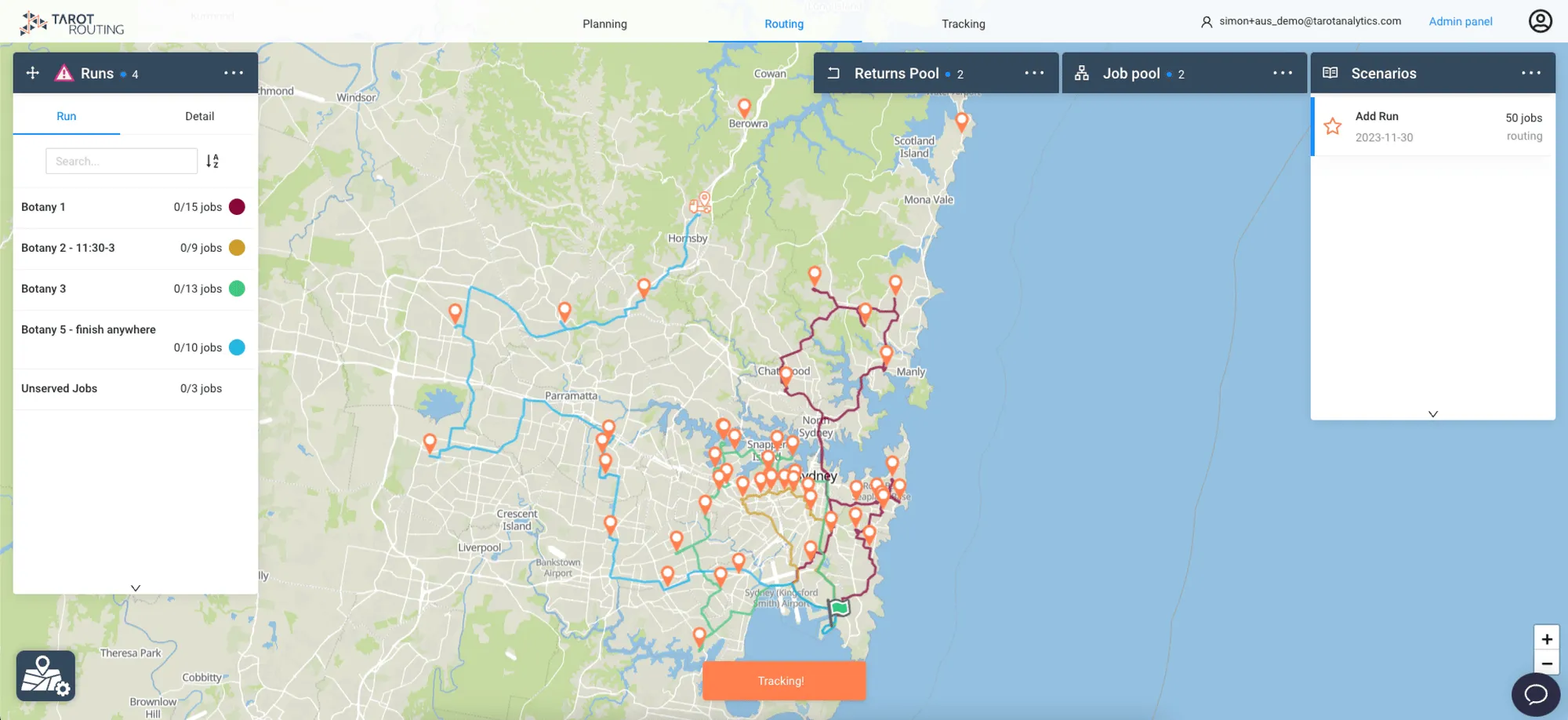The image size is (1568, 720).
Task: Click the simon+aus_demo account email
Action: [1309, 21]
